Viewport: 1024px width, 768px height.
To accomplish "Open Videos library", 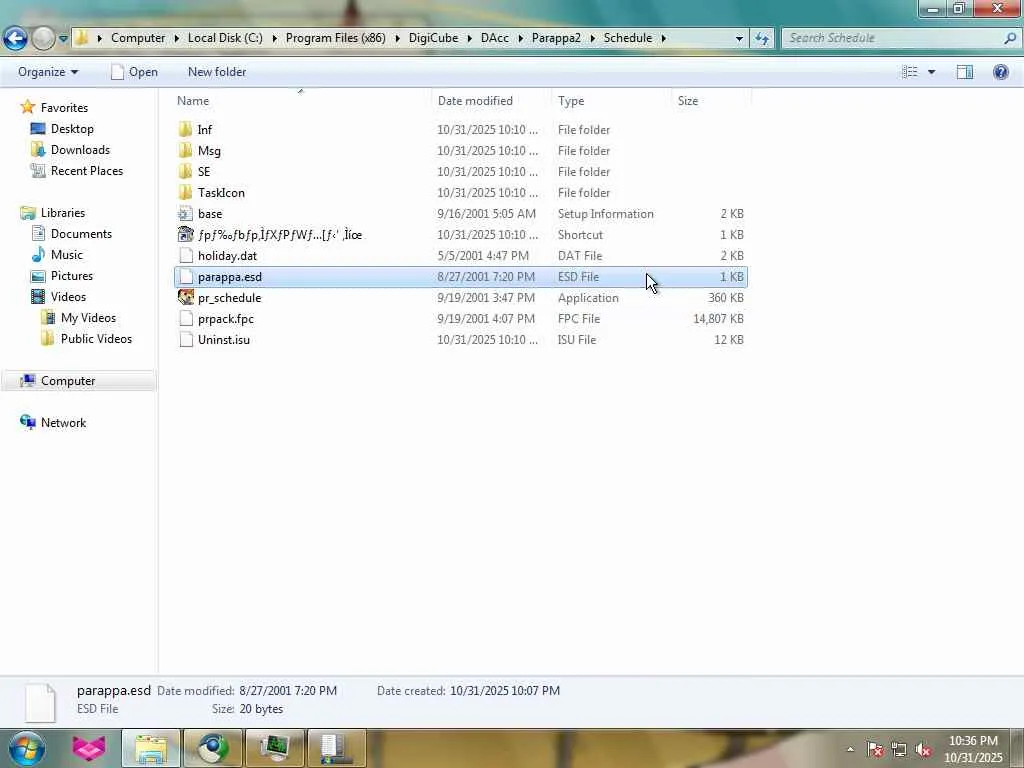I will [x=68, y=296].
